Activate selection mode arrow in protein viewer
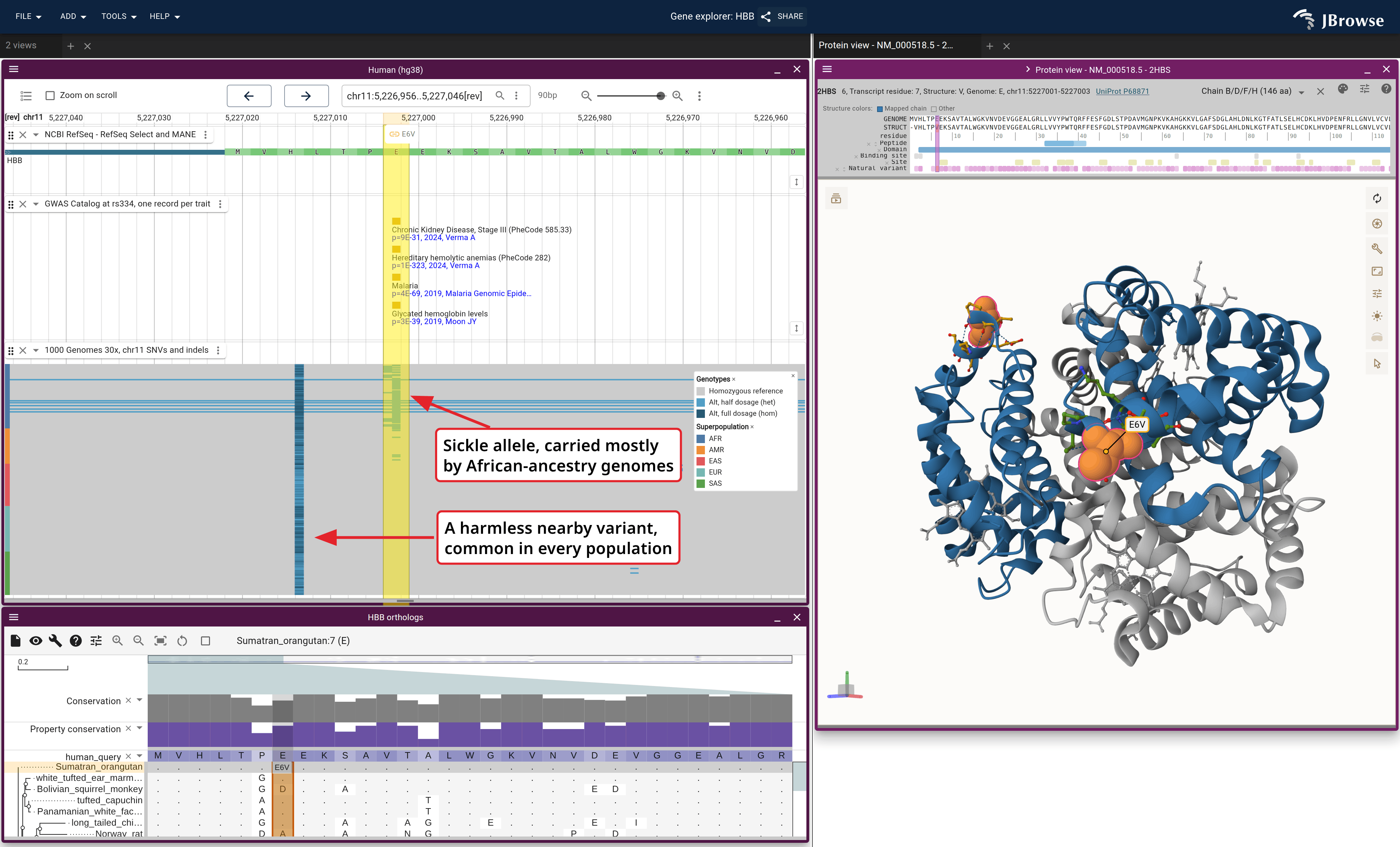Screen dimensions: 1400x847 (1377, 364)
